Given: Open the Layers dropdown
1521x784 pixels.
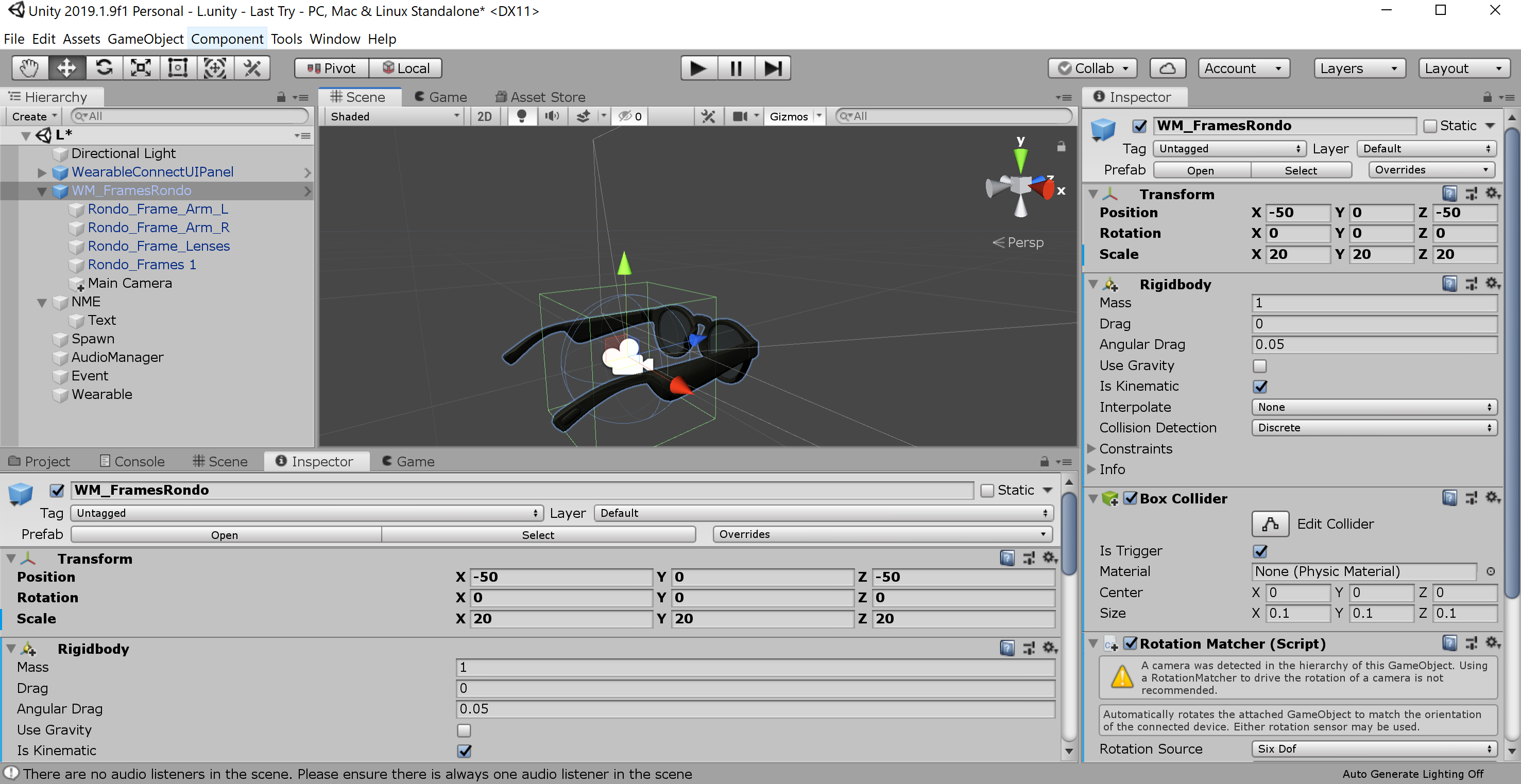Looking at the screenshot, I should pos(1359,68).
